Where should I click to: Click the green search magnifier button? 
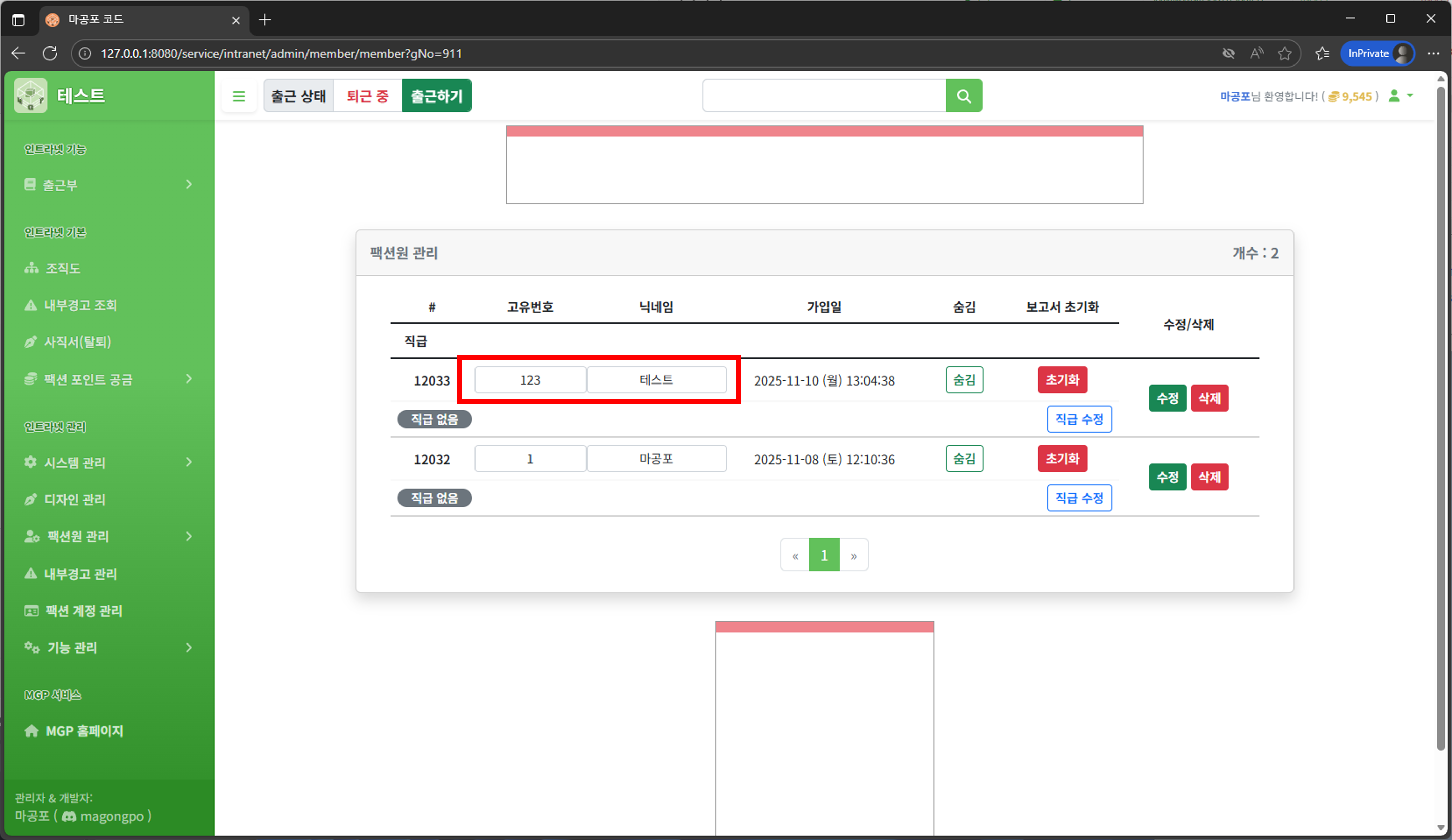(x=963, y=96)
